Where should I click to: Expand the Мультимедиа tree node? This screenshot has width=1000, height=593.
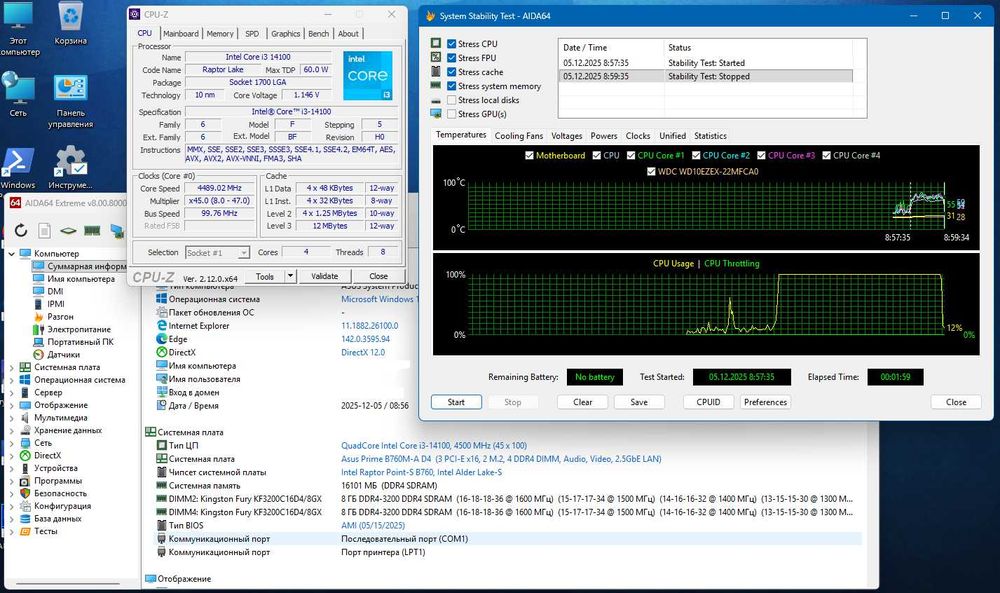(x=11, y=418)
